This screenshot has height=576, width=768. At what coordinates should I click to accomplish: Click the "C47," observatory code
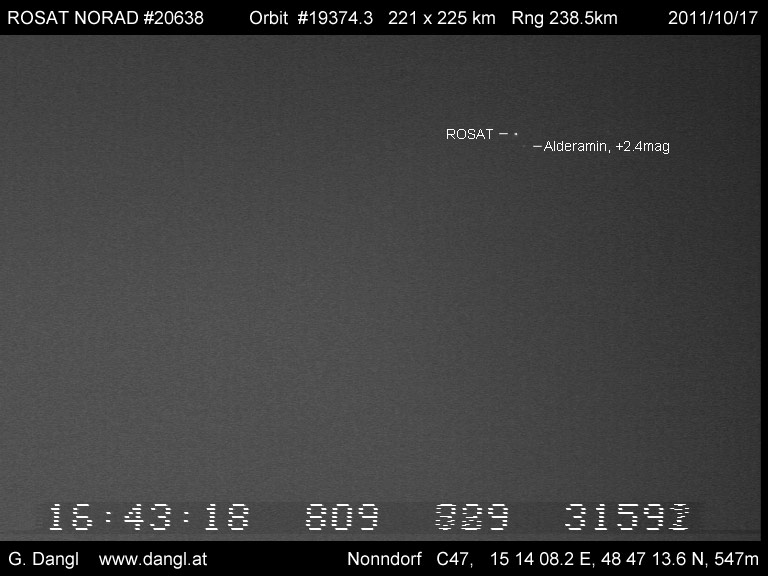click(x=455, y=559)
